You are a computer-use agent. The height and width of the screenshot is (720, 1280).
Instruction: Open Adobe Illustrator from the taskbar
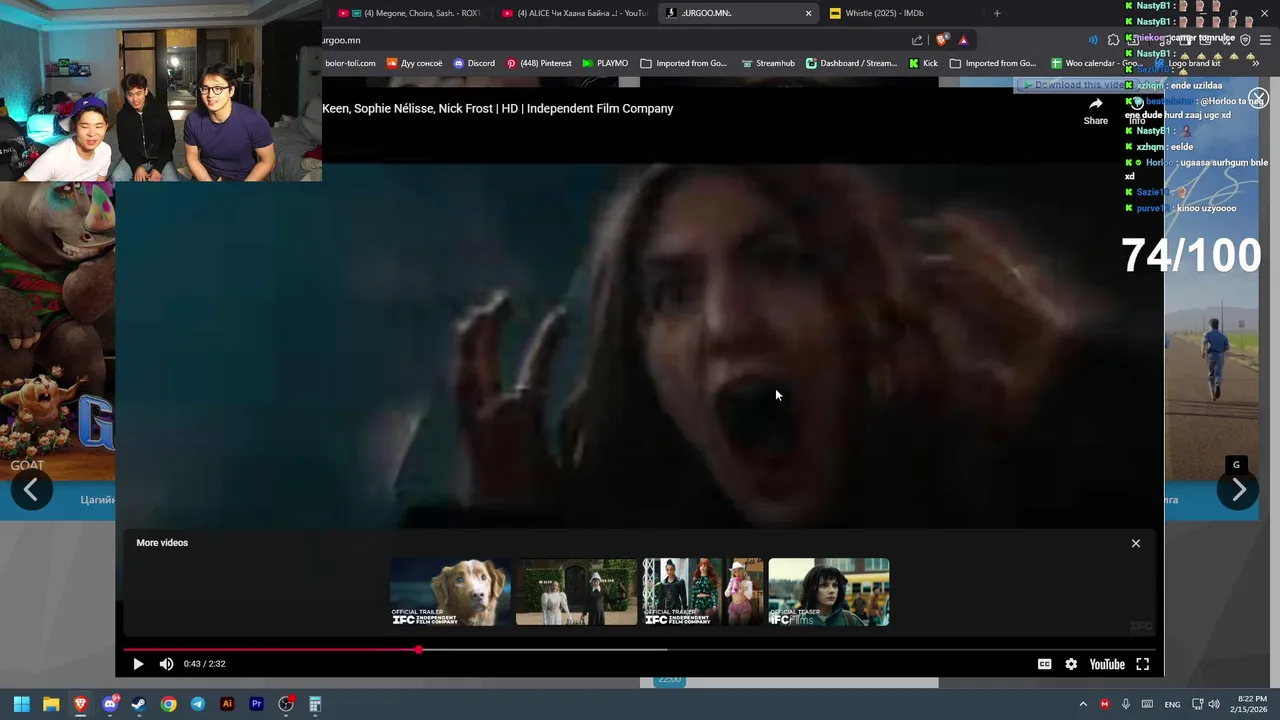point(227,704)
